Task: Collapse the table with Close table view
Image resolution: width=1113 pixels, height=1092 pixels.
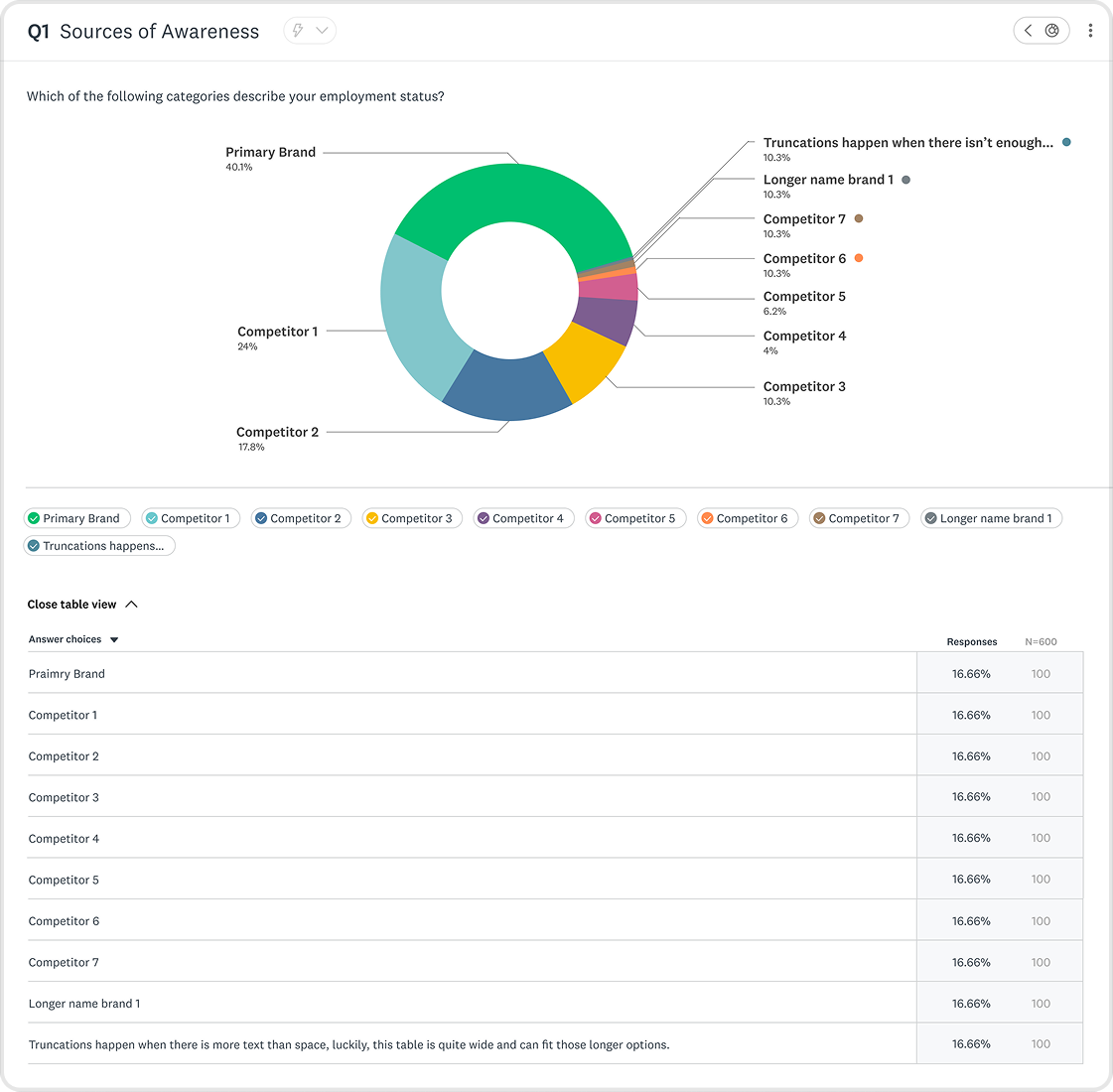Action: point(82,605)
